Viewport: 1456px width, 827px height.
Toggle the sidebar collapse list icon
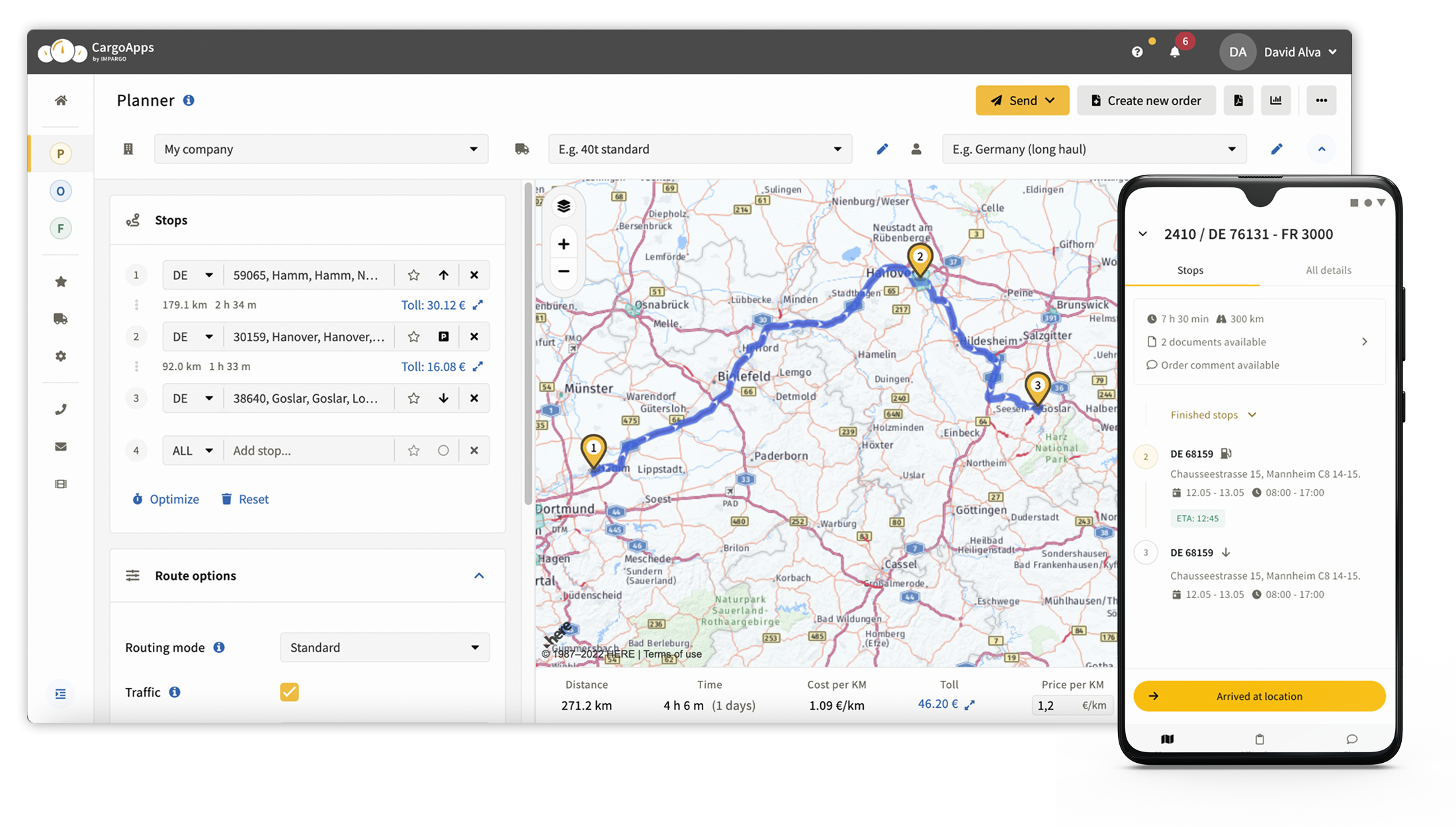pyautogui.click(x=61, y=693)
